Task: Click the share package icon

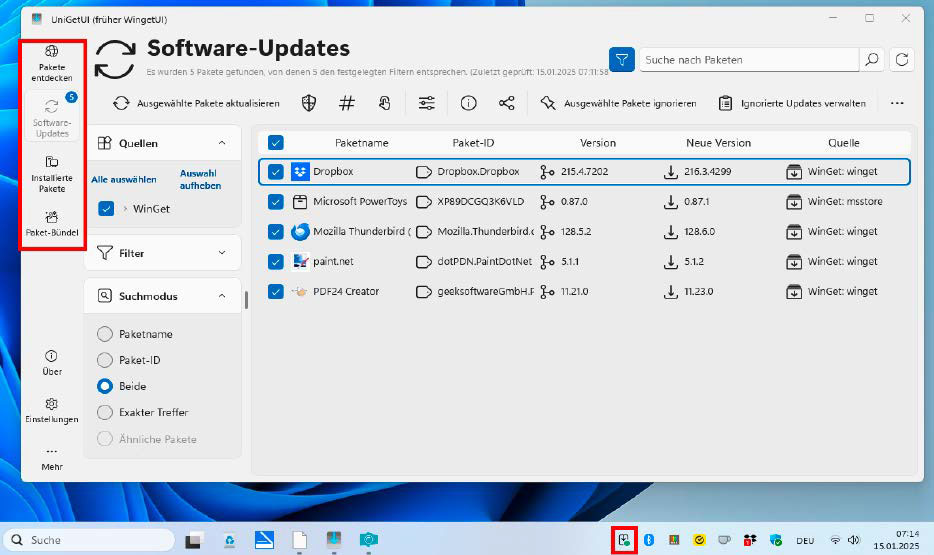Action: tap(507, 103)
